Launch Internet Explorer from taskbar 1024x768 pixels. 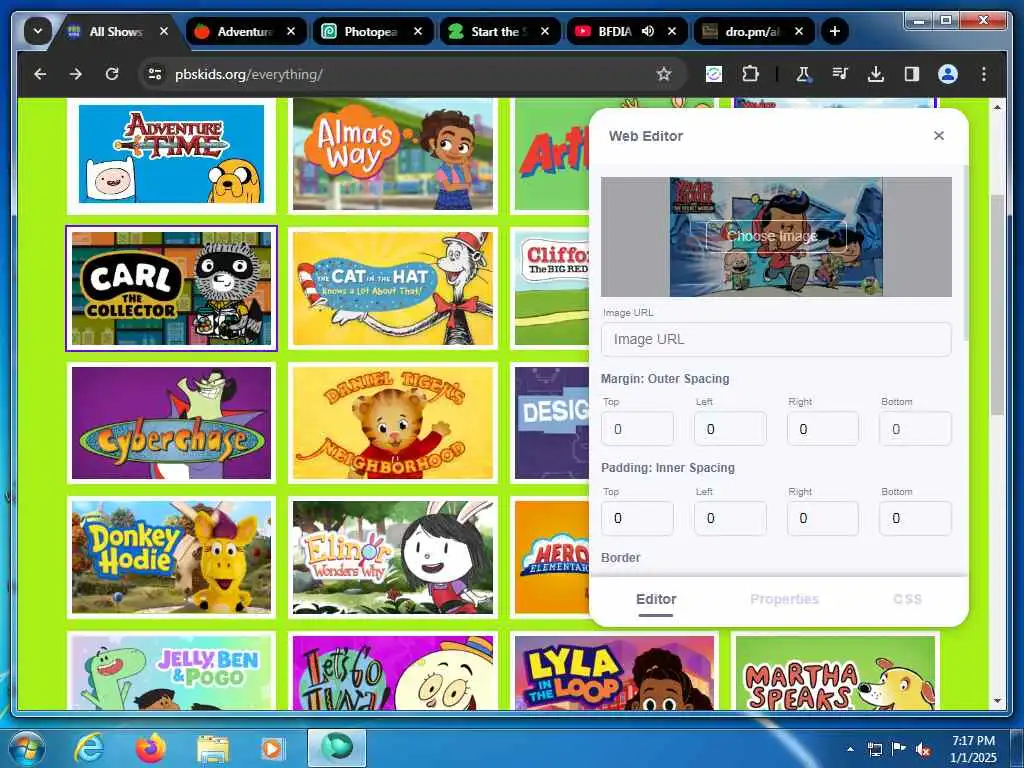(x=89, y=748)
